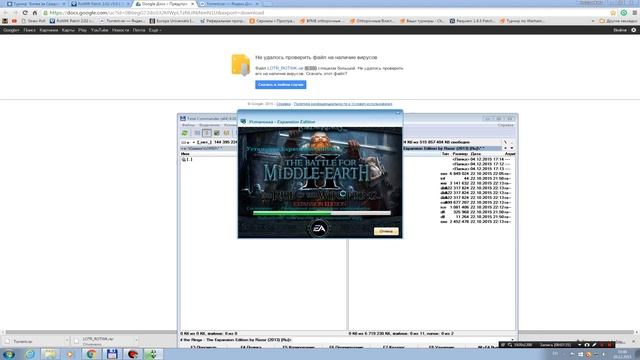Open the media player taskbar icon
Screen dimensions: 640x360
point(70,354)
